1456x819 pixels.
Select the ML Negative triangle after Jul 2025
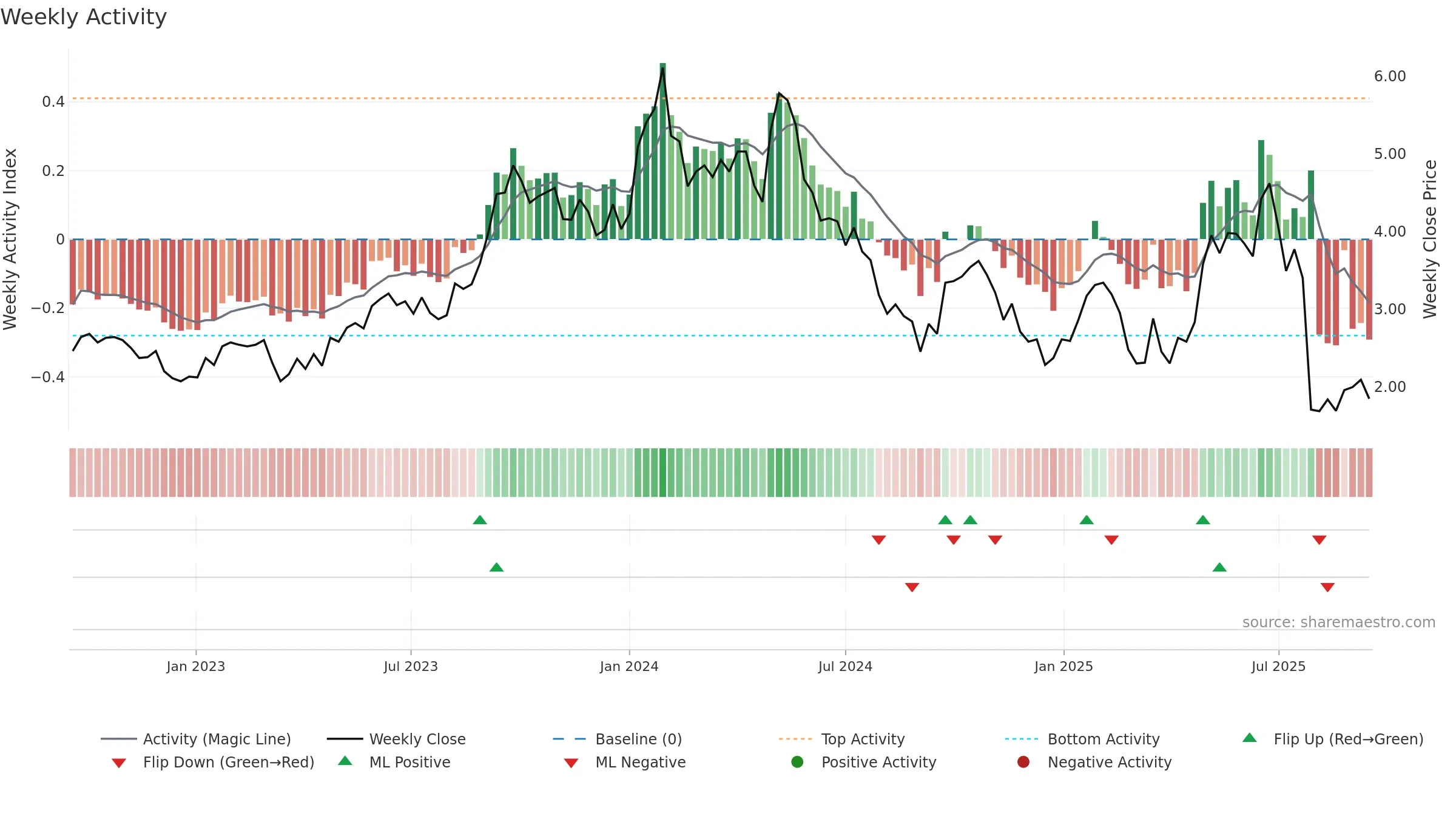click(1327, 587)
